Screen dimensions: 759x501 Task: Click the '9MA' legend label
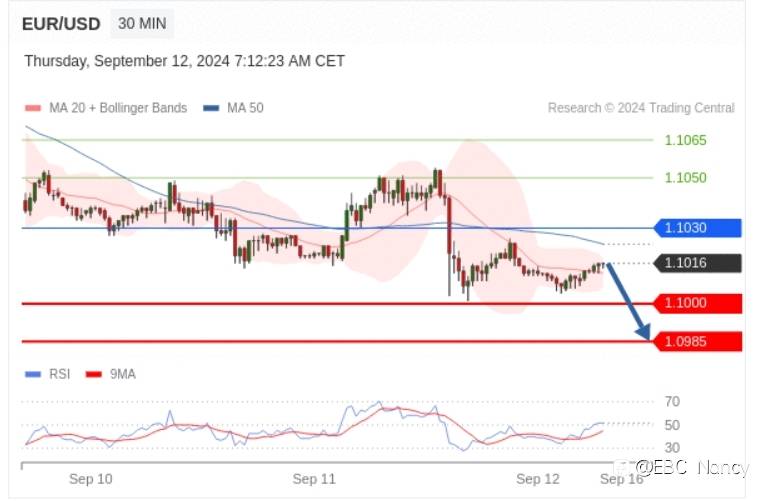pyautogui.click(x=122, y=374)
